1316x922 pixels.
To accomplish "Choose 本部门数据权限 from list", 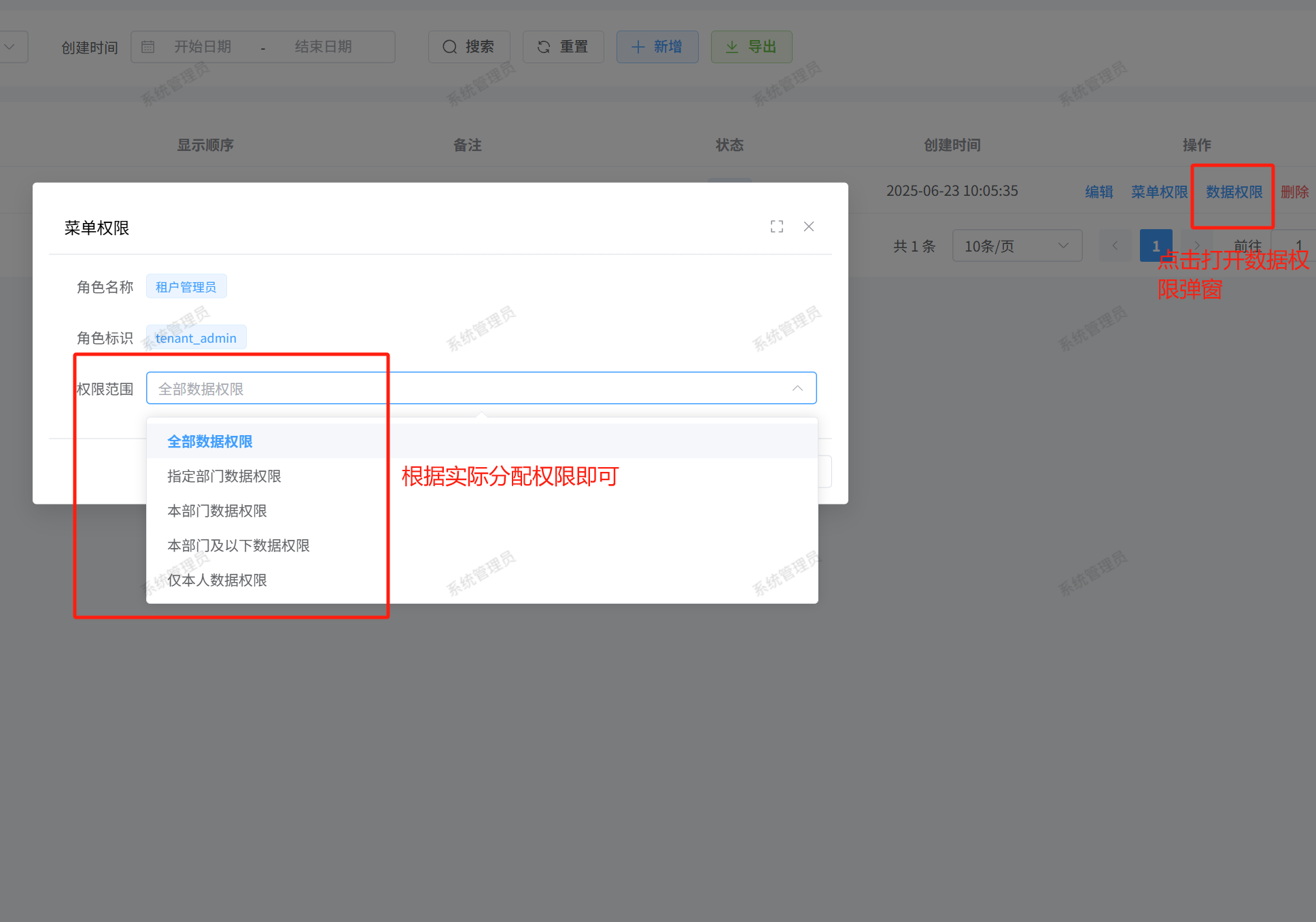I will coord(217,511).
